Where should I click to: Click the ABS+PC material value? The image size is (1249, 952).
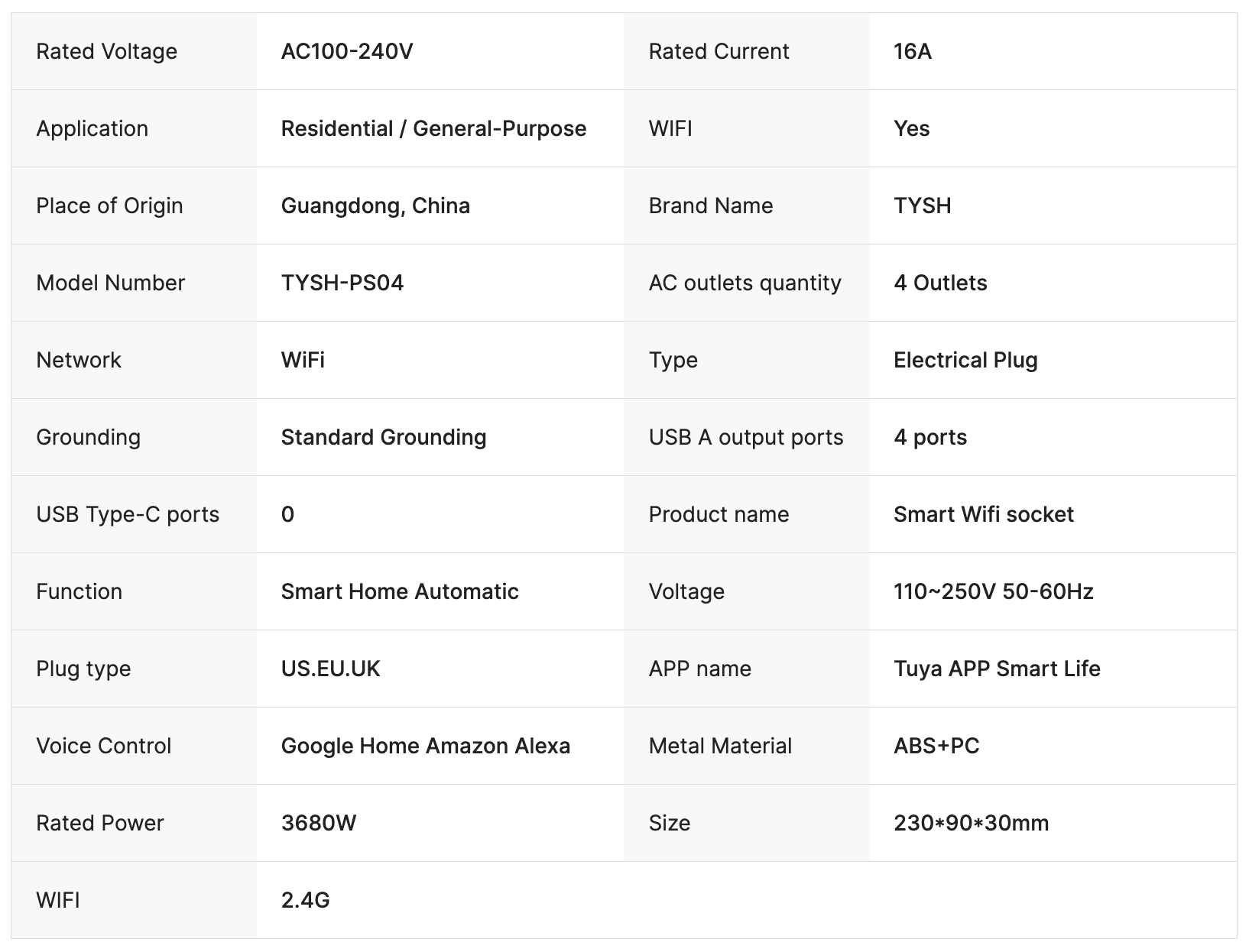936,746
